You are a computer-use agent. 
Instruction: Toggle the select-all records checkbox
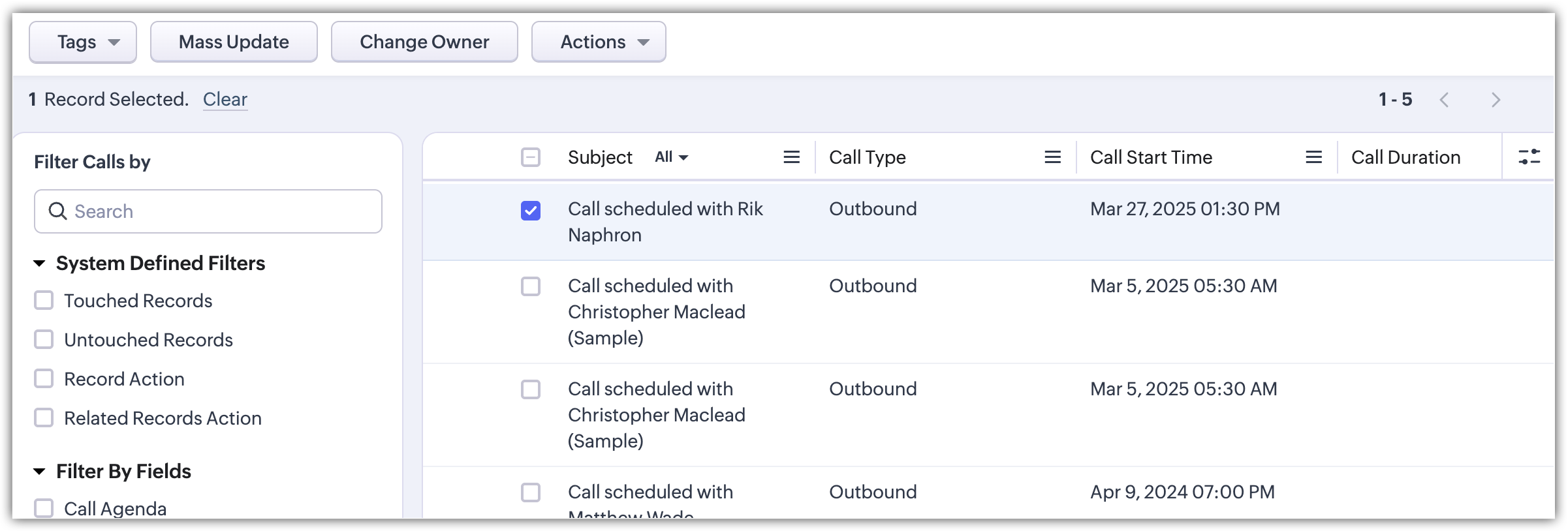[x=531, y=157]
